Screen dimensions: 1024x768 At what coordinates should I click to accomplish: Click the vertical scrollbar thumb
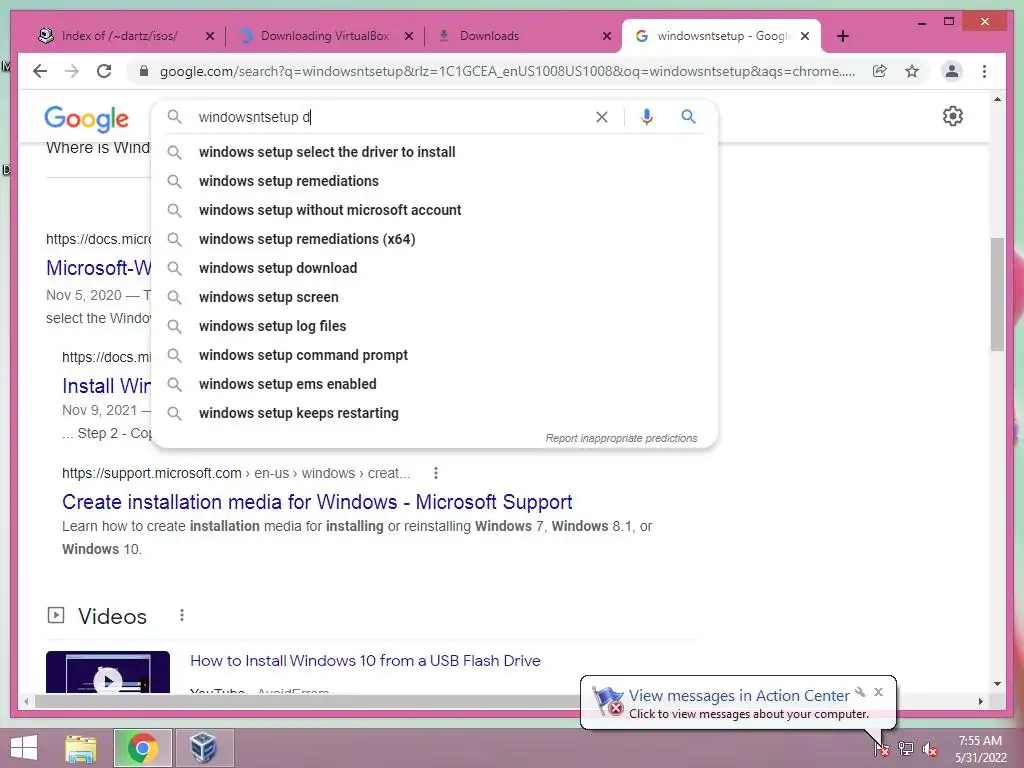coord(997,294)
